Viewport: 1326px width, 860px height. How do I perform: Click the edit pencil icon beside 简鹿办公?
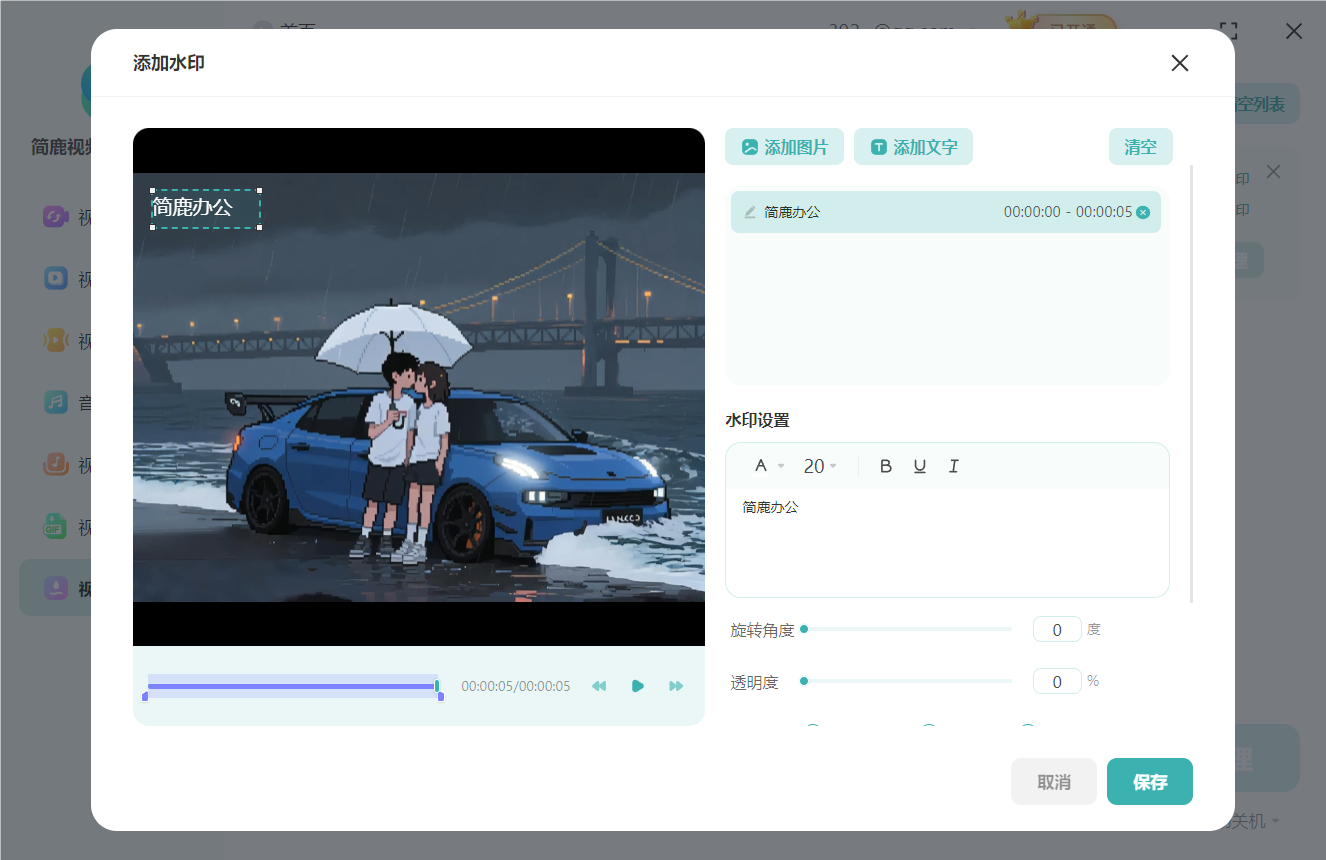pos(750,212)
